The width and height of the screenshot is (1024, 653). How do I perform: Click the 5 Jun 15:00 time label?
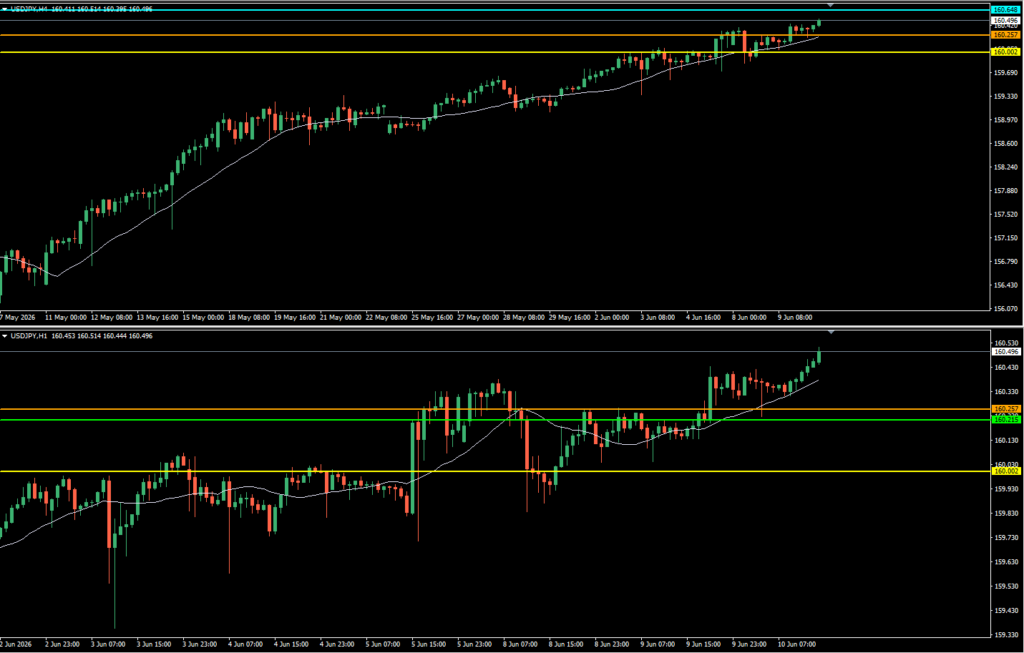(429, 644)
